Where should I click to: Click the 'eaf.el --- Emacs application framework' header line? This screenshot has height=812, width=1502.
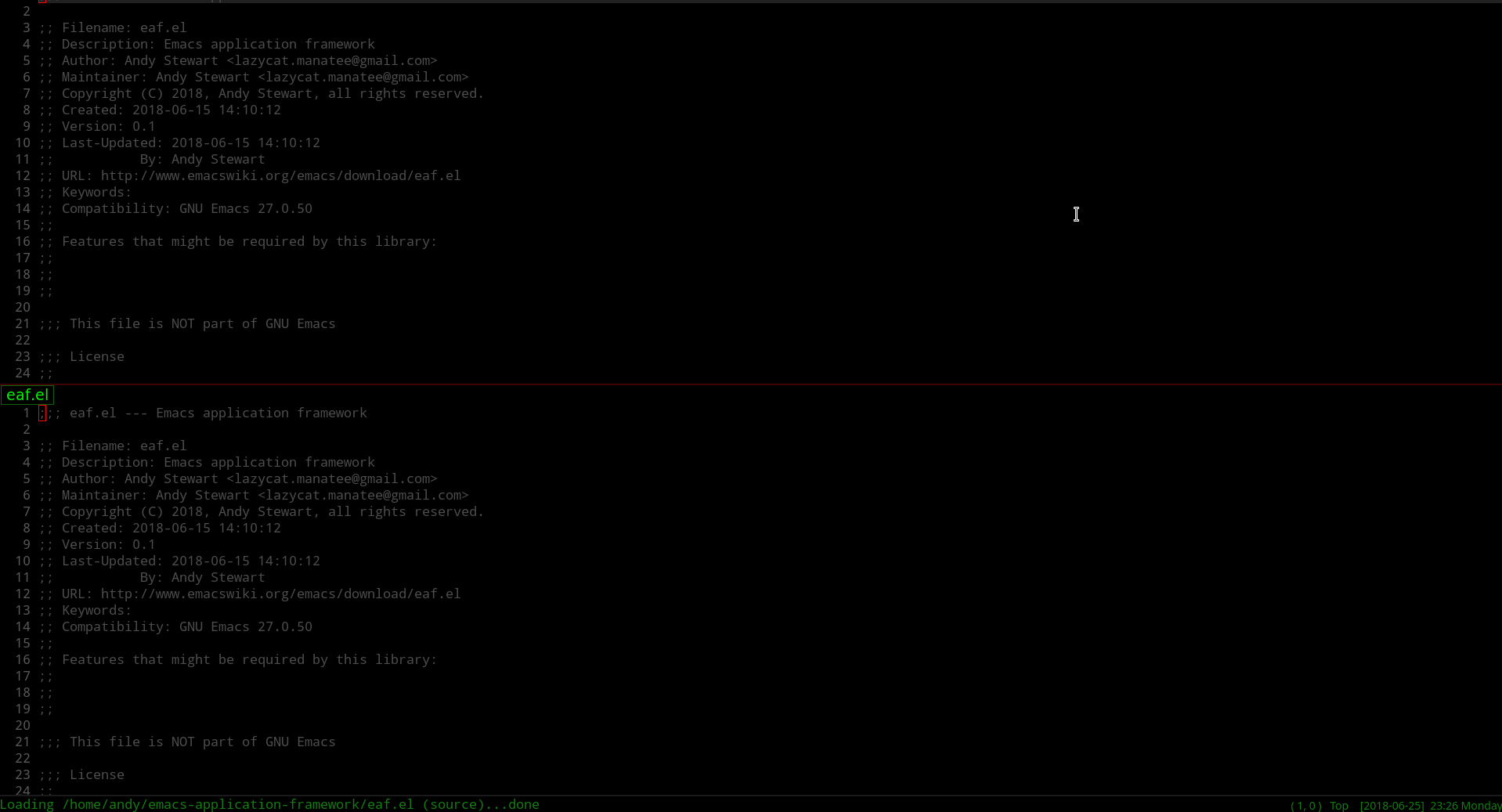click(203, 413)
